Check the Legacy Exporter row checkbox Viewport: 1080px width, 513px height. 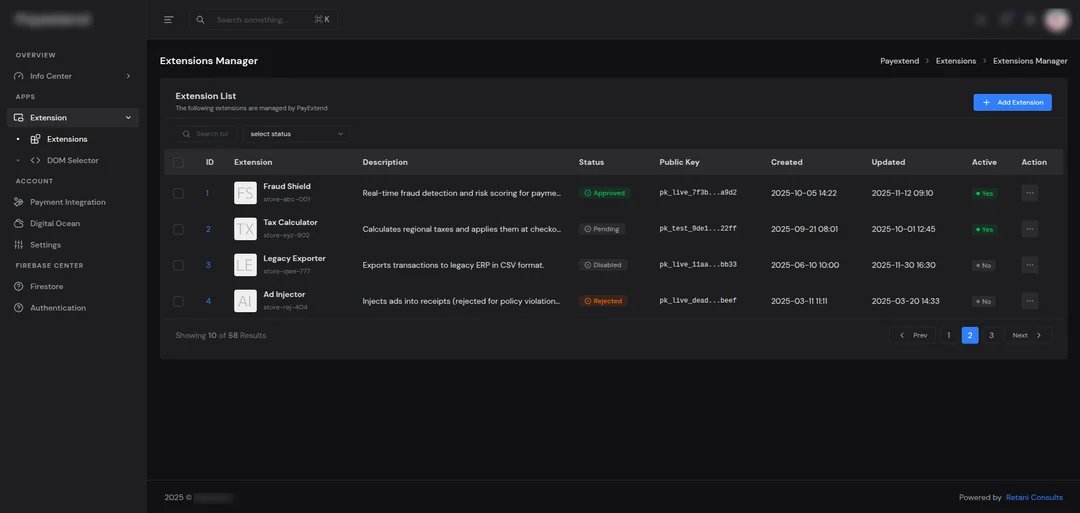click(x=178, y=265)
